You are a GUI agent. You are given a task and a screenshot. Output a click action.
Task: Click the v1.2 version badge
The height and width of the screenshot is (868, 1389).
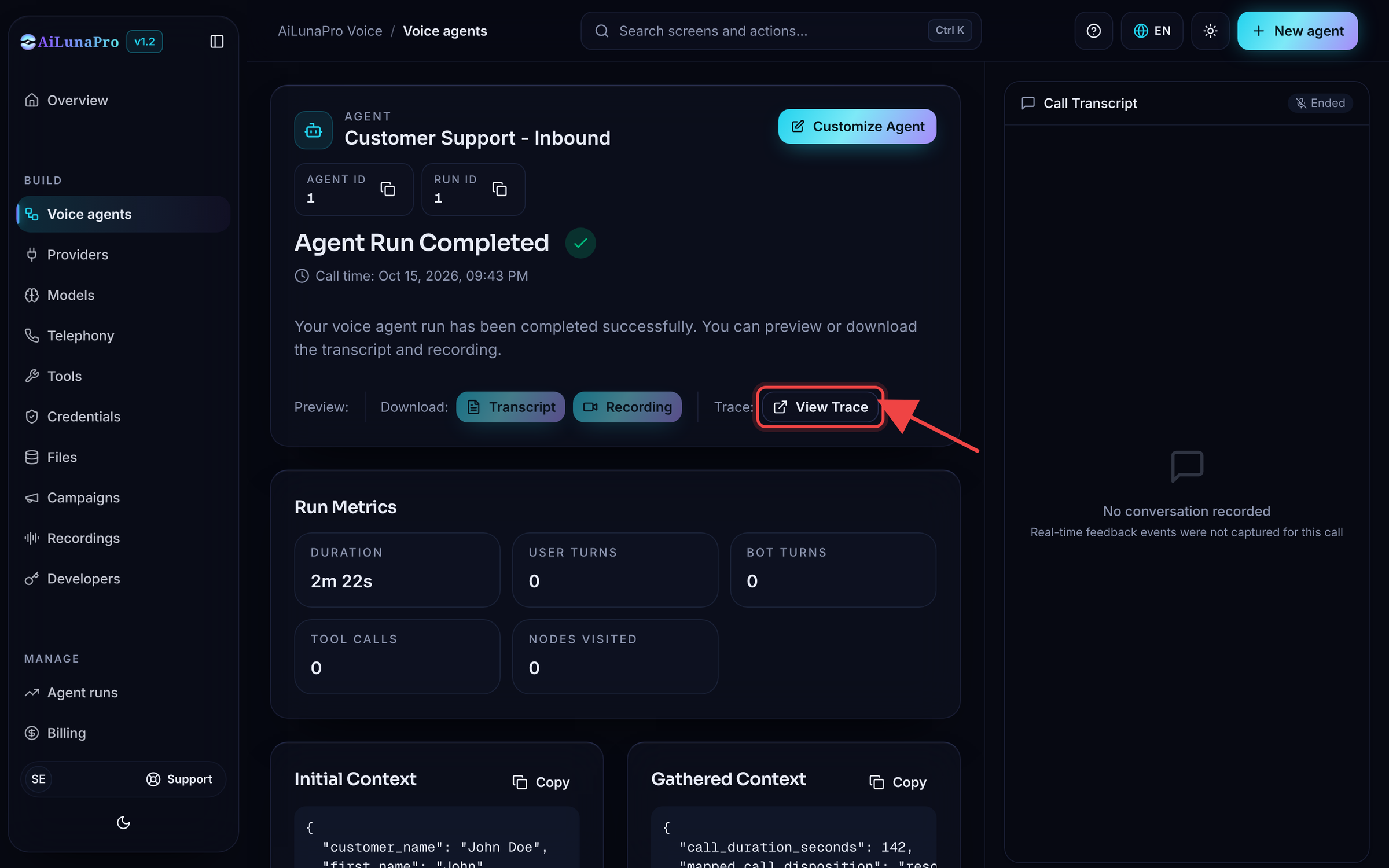[x=145, y=42]
